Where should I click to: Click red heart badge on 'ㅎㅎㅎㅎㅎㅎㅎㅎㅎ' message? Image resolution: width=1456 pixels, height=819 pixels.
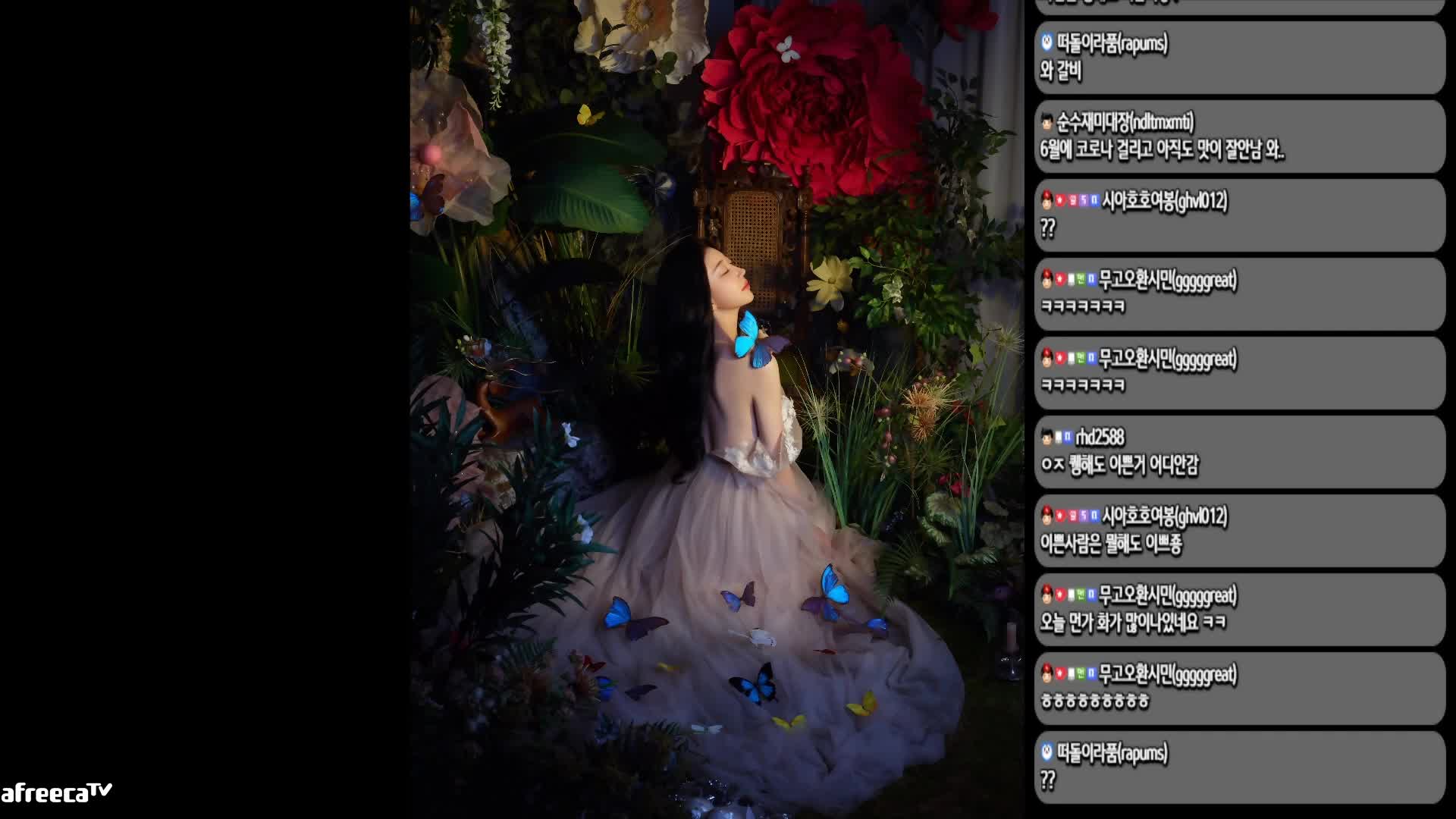[x=1060, y=673]
